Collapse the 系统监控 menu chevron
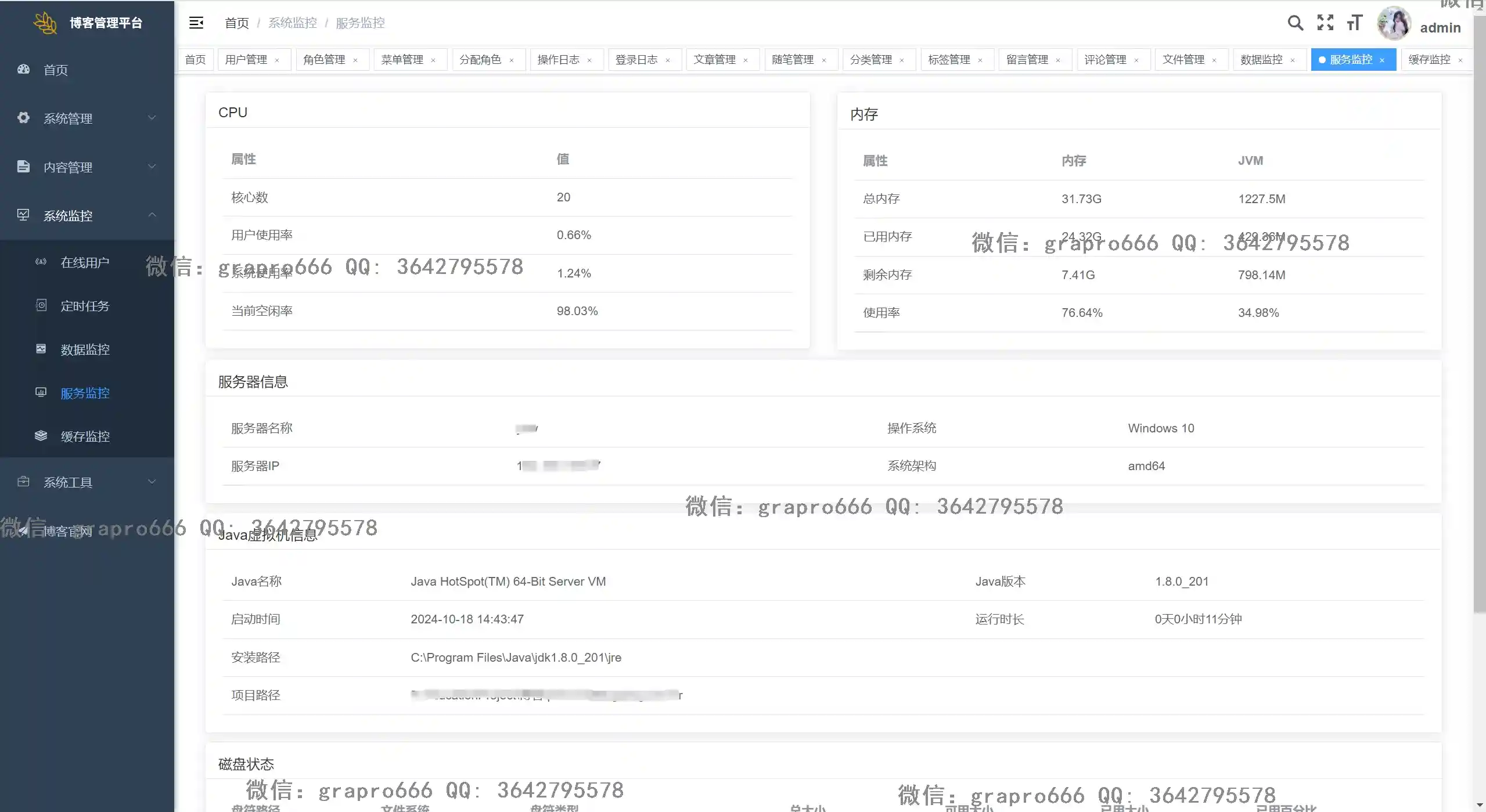 pos(152,215)
